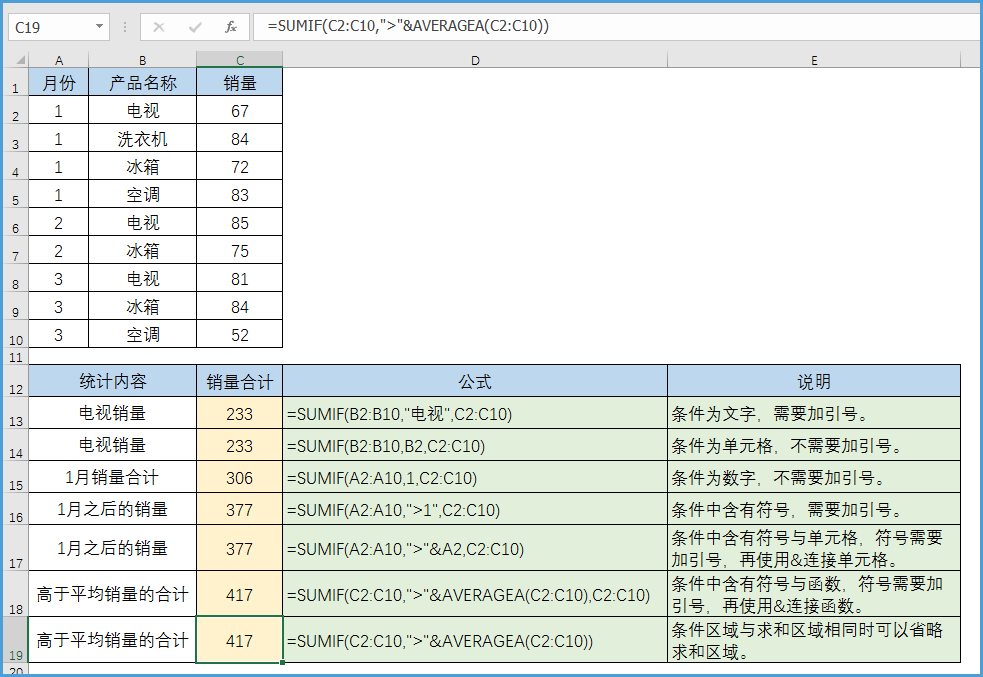The width and height of the screenshot is (983, 677).
Task: Click the Enter checkmark icon in formula bar
Action: pyautogui.click(x=195, y=27)
